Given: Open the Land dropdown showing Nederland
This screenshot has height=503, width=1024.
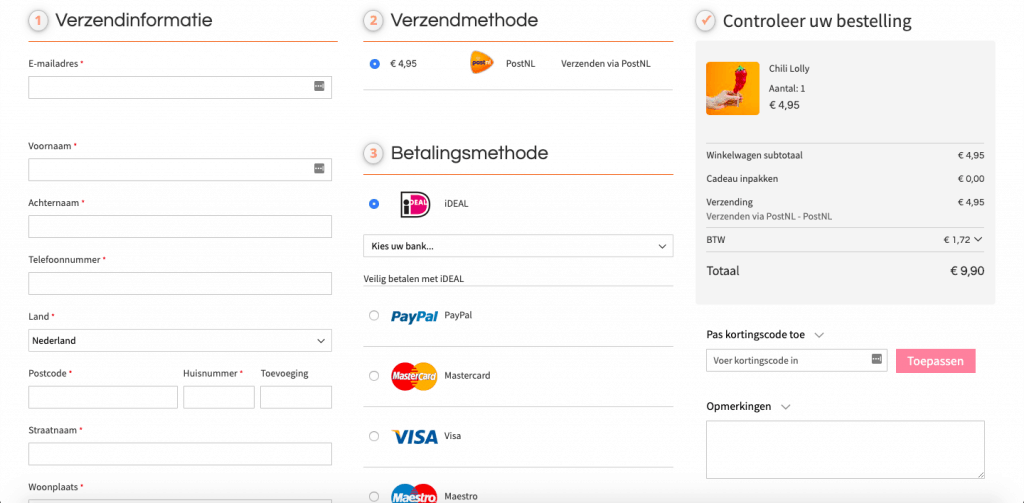Looking at the screenshot, I should [180, 340].
